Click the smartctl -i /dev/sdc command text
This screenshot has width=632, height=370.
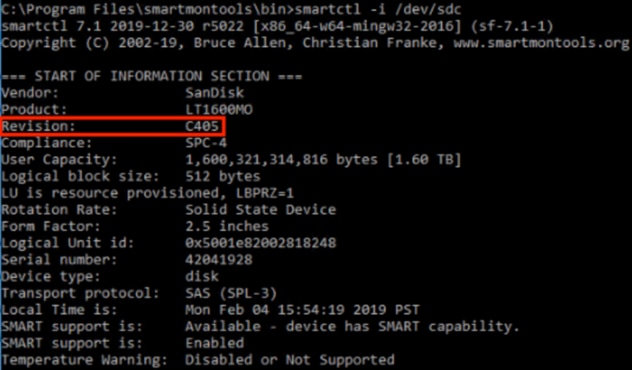(x=378, y=9)
